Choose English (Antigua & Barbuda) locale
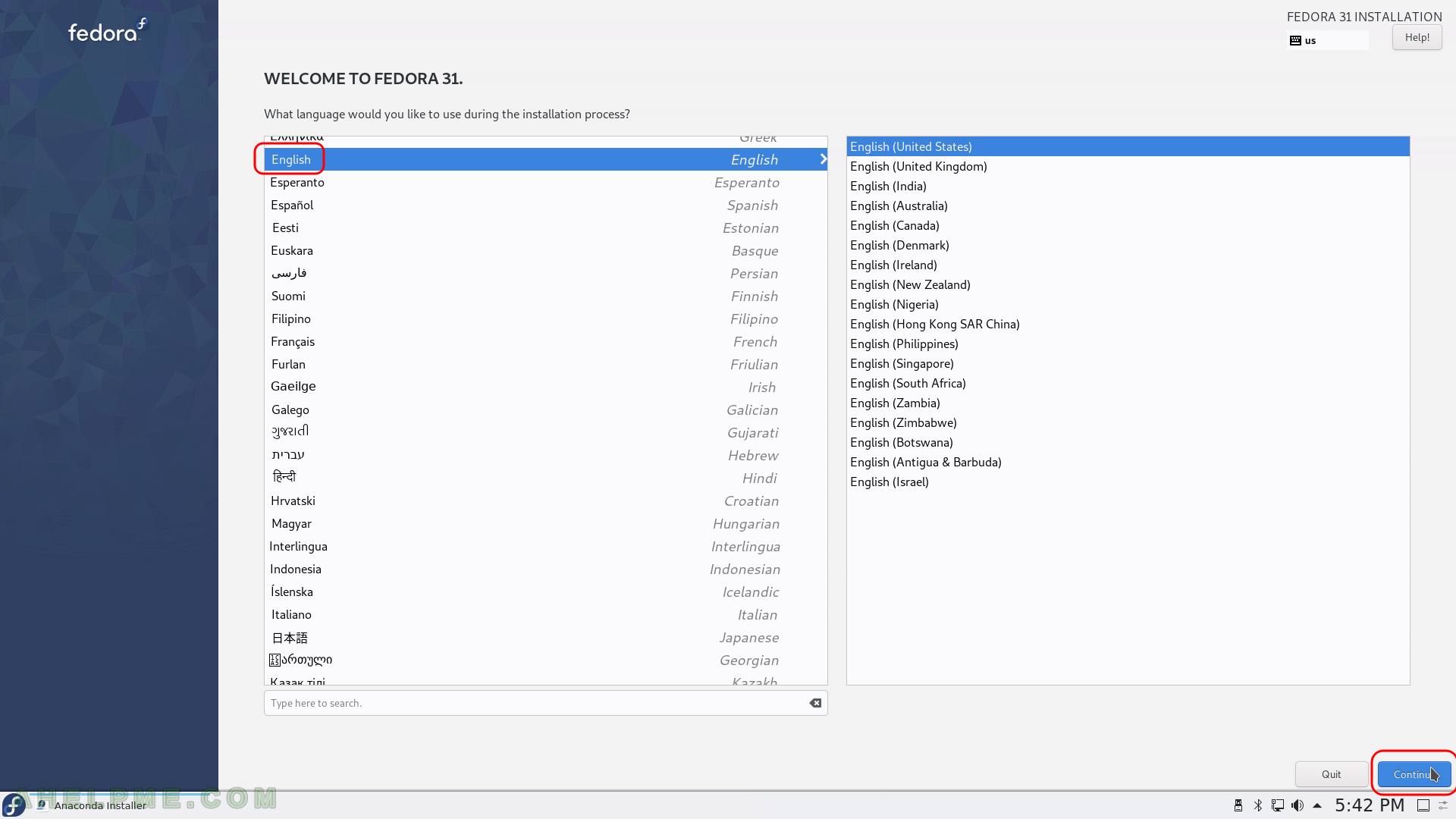Screen dimensions: 1456x819 pyautogui.click(x=1128, y=462)
